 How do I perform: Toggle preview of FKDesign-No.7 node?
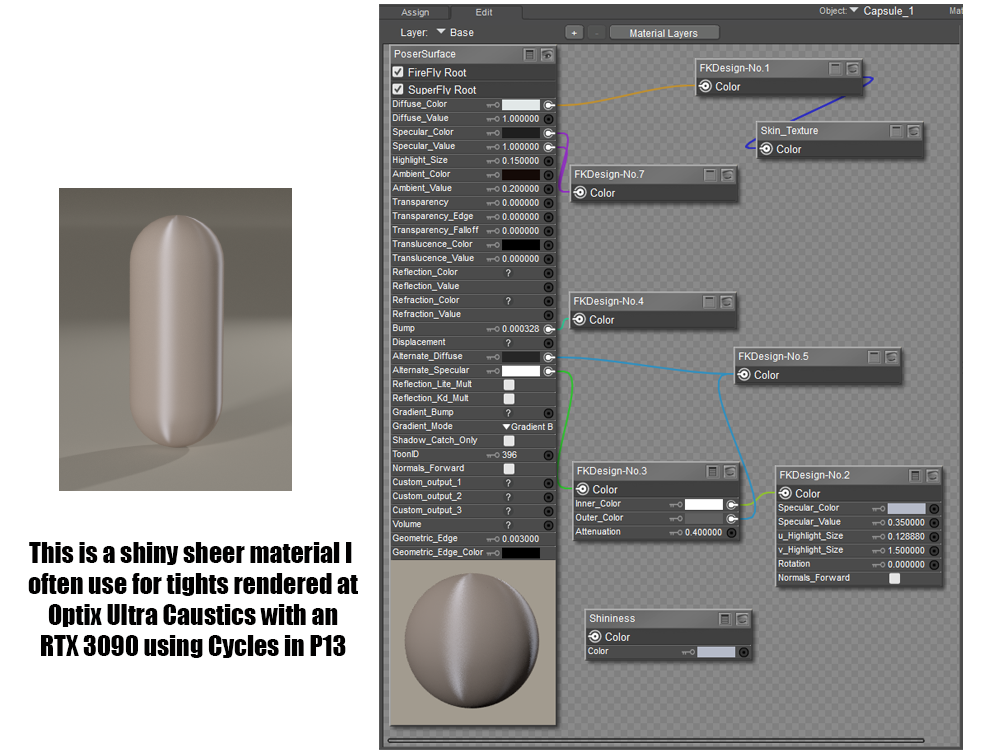tap(728, 175)
